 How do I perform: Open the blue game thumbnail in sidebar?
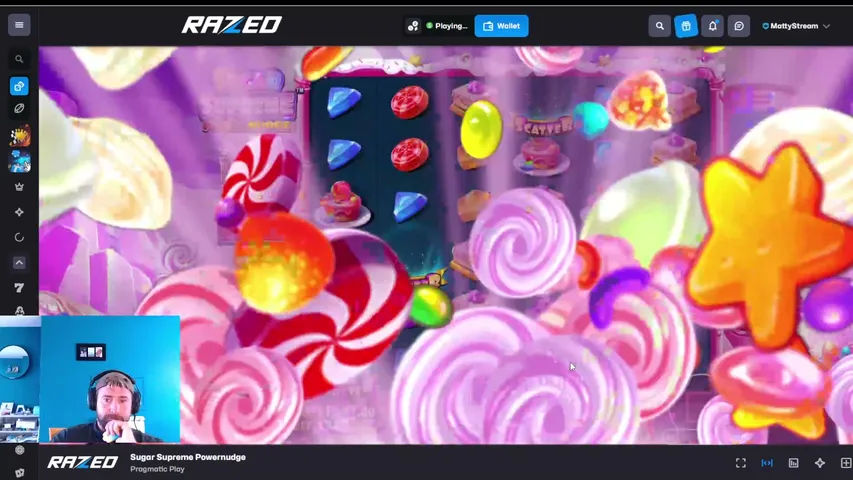[x=20, y=161]
